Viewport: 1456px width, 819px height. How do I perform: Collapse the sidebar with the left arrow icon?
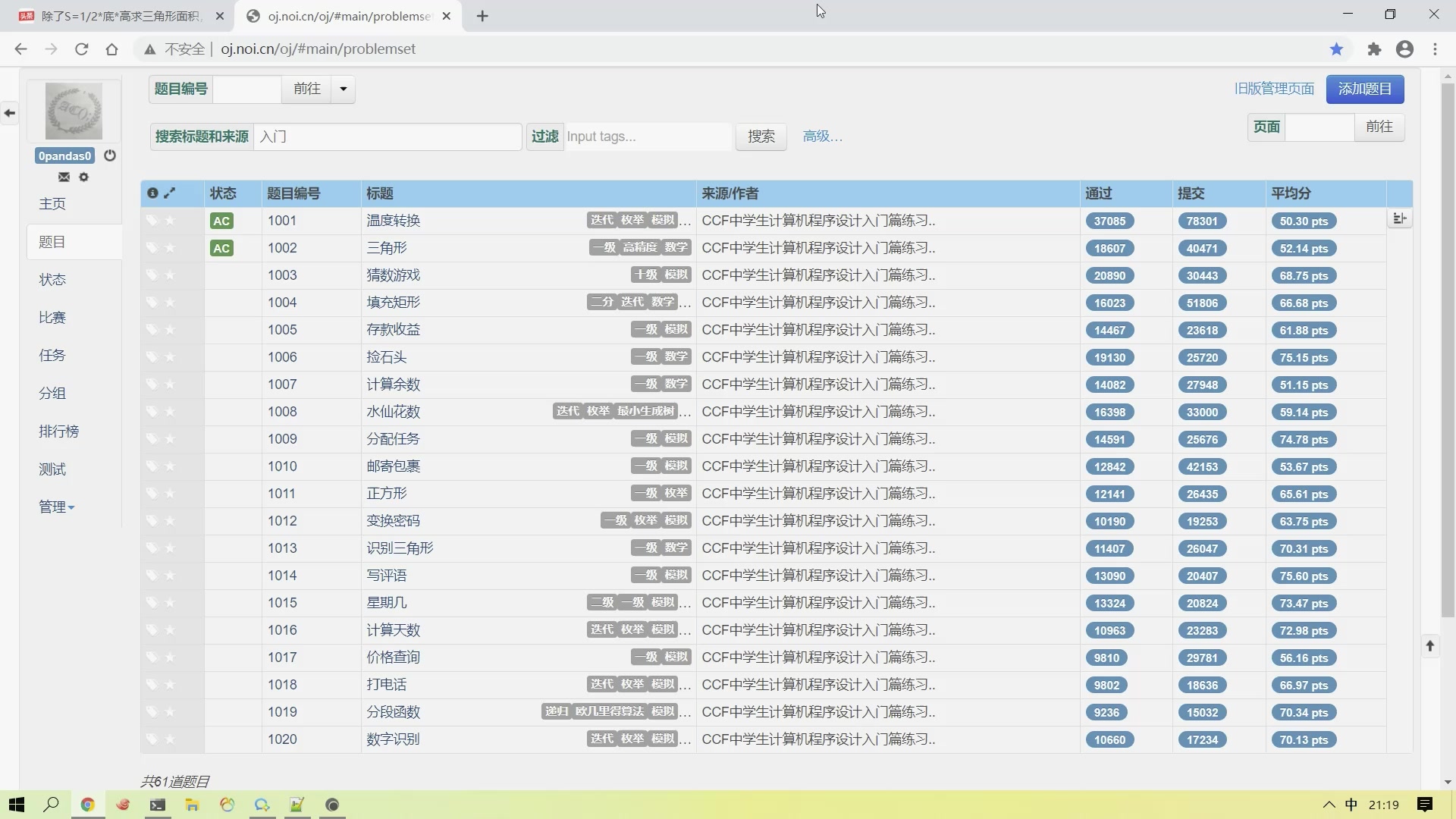(9, 113)
